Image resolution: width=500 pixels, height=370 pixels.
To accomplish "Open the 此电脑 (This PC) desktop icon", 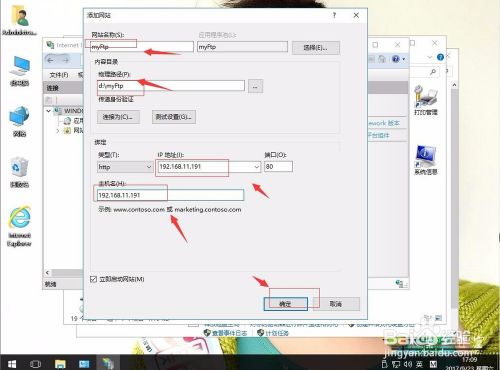I will 19,71.
